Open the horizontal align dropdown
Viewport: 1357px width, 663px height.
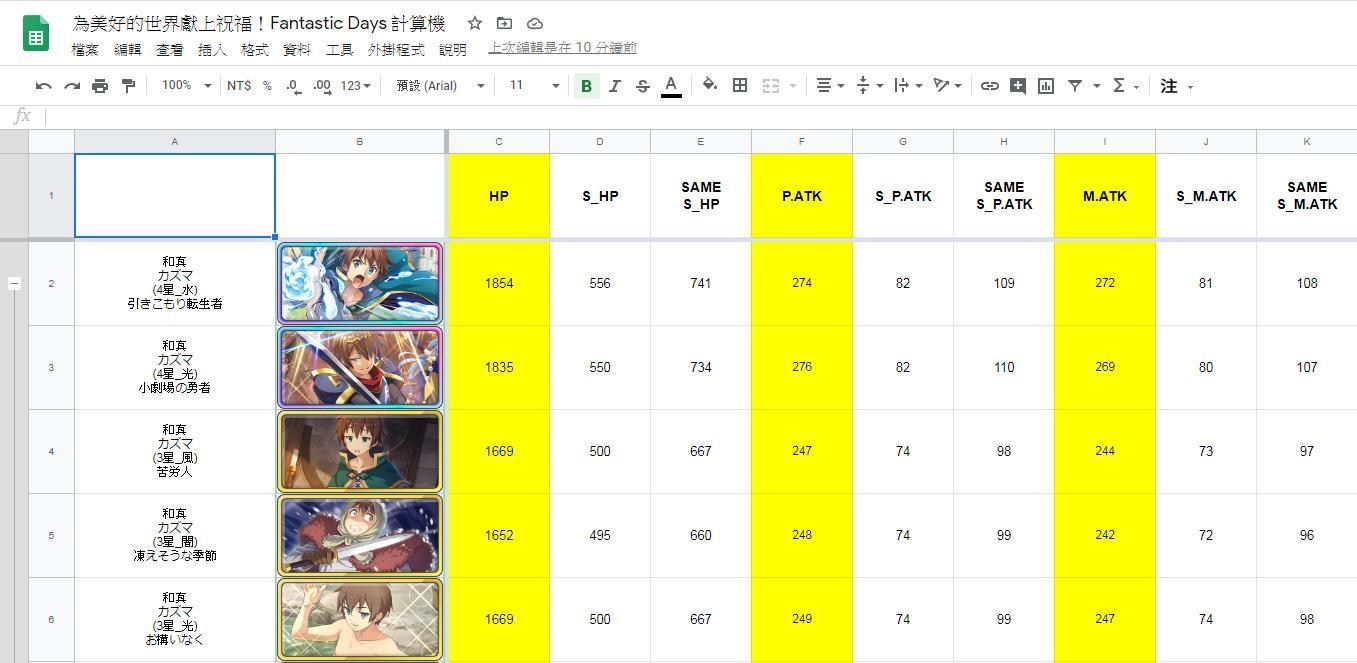[x=830, y=86]
